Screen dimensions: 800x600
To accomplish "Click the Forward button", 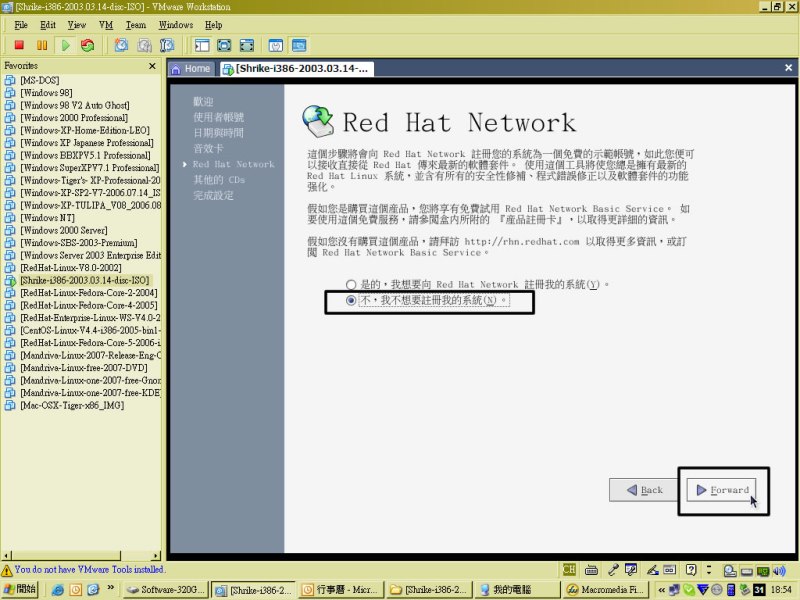I will [721, 490].
